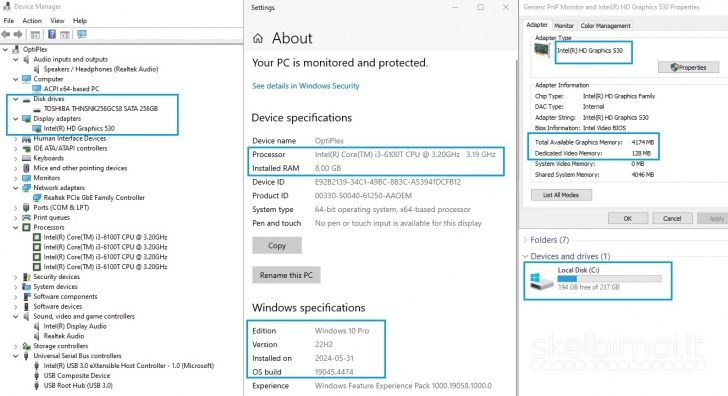Click the Home icon in Settings About

pyautogui.click(x=258, y=39)
